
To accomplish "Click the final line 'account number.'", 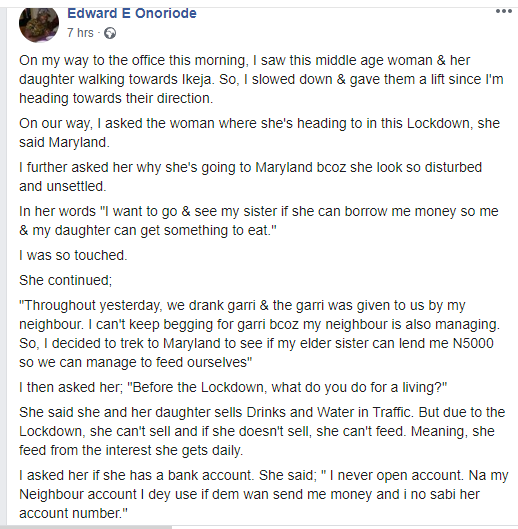I will 74,513.
